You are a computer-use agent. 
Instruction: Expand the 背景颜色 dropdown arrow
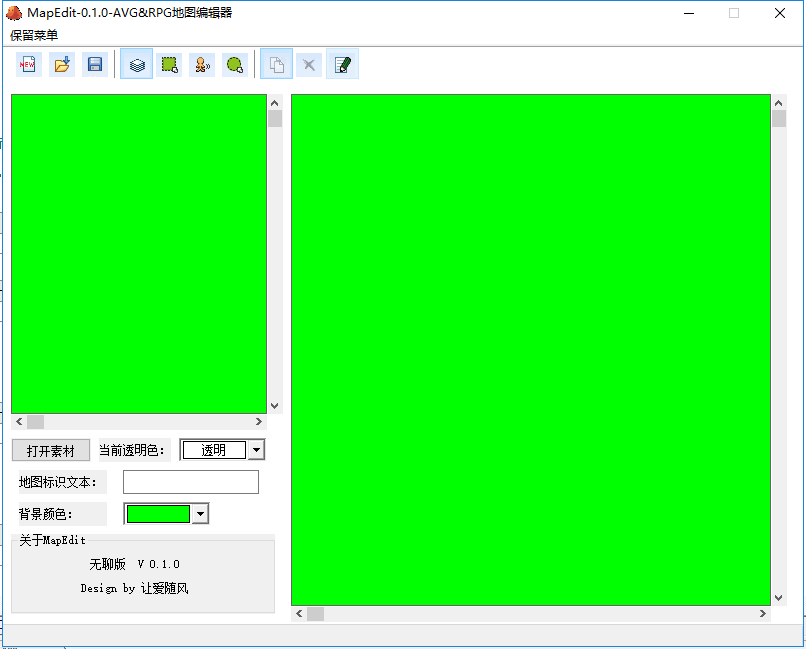click(x=200, y=514)
